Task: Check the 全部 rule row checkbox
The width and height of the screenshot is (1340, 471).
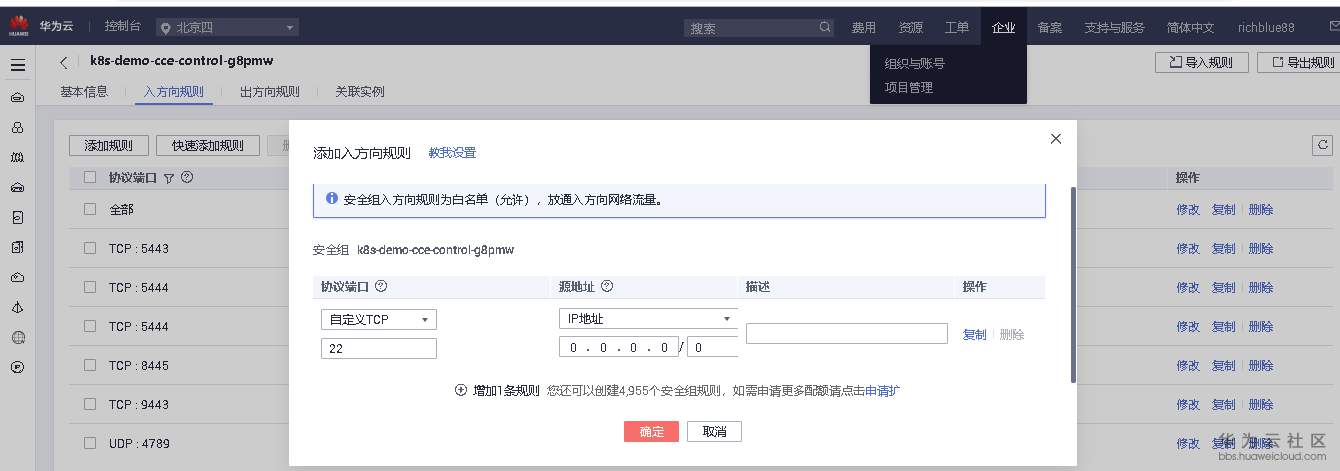Action: tap(90, 209)
